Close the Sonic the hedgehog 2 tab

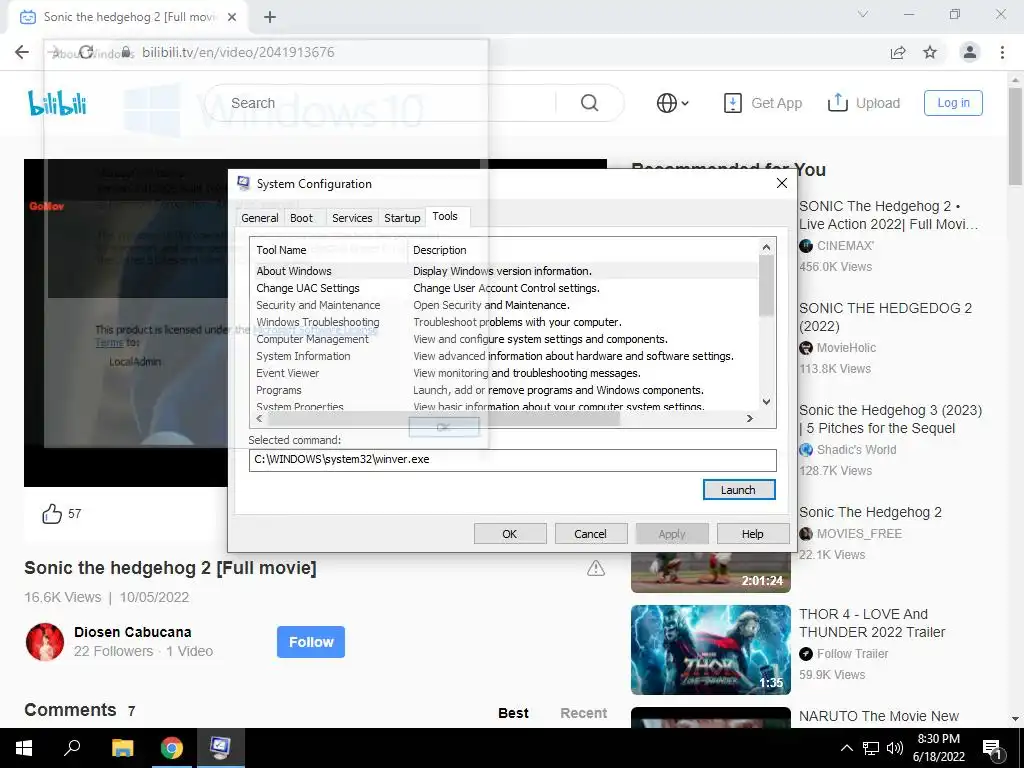(x=232, y=17)
